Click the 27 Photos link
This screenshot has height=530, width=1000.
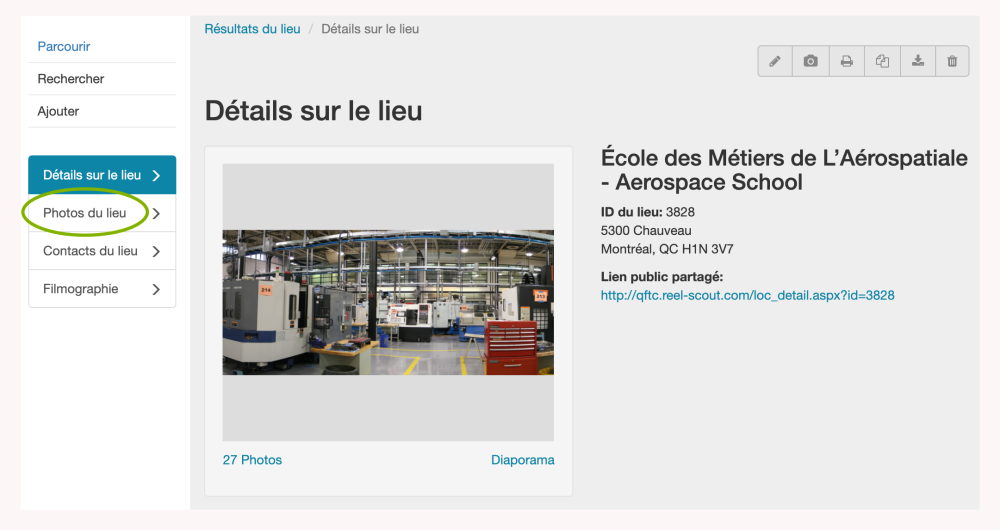[x=252, y=460]
